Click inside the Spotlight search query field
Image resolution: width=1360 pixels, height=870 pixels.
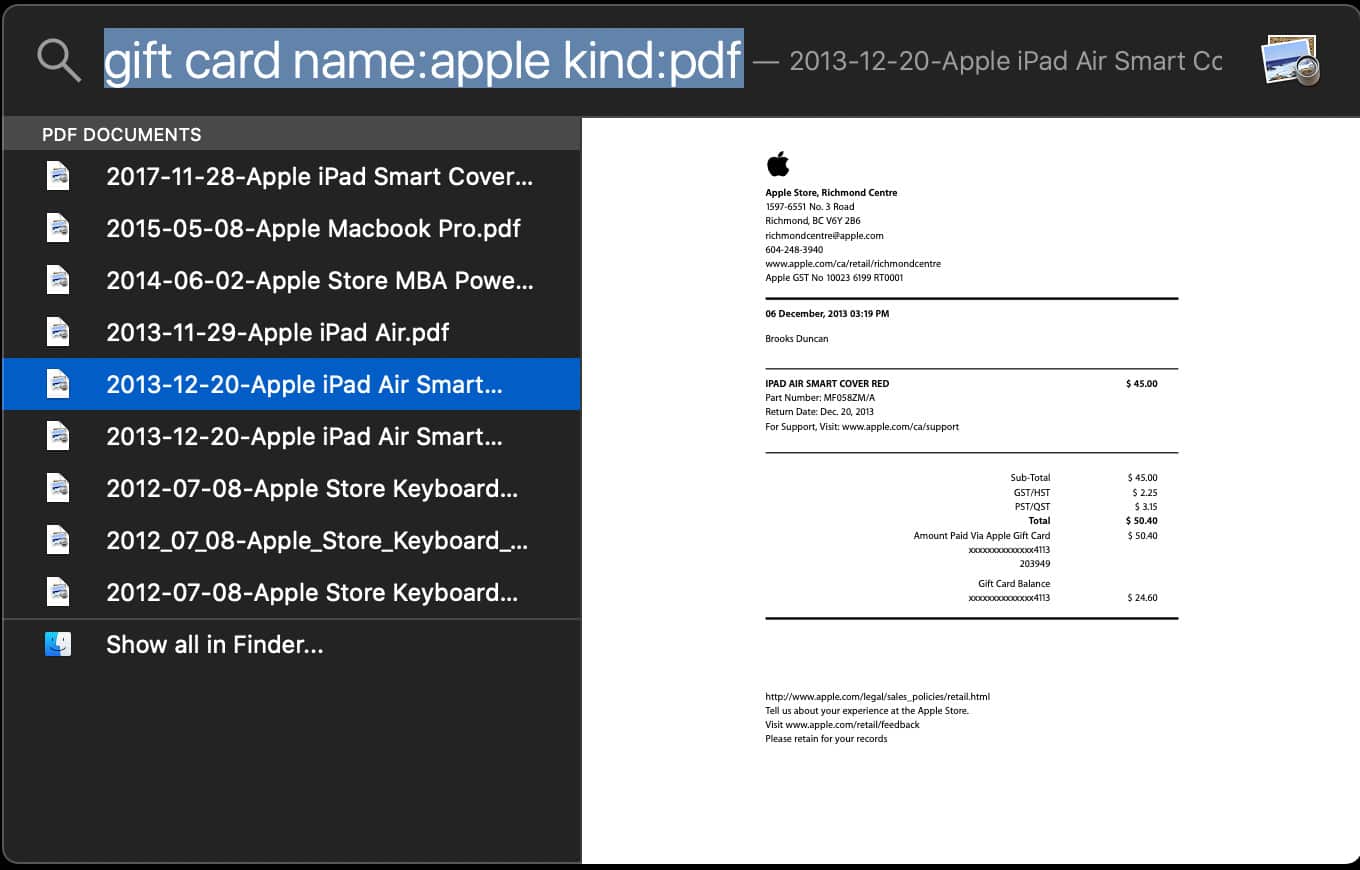coord(424,60)
